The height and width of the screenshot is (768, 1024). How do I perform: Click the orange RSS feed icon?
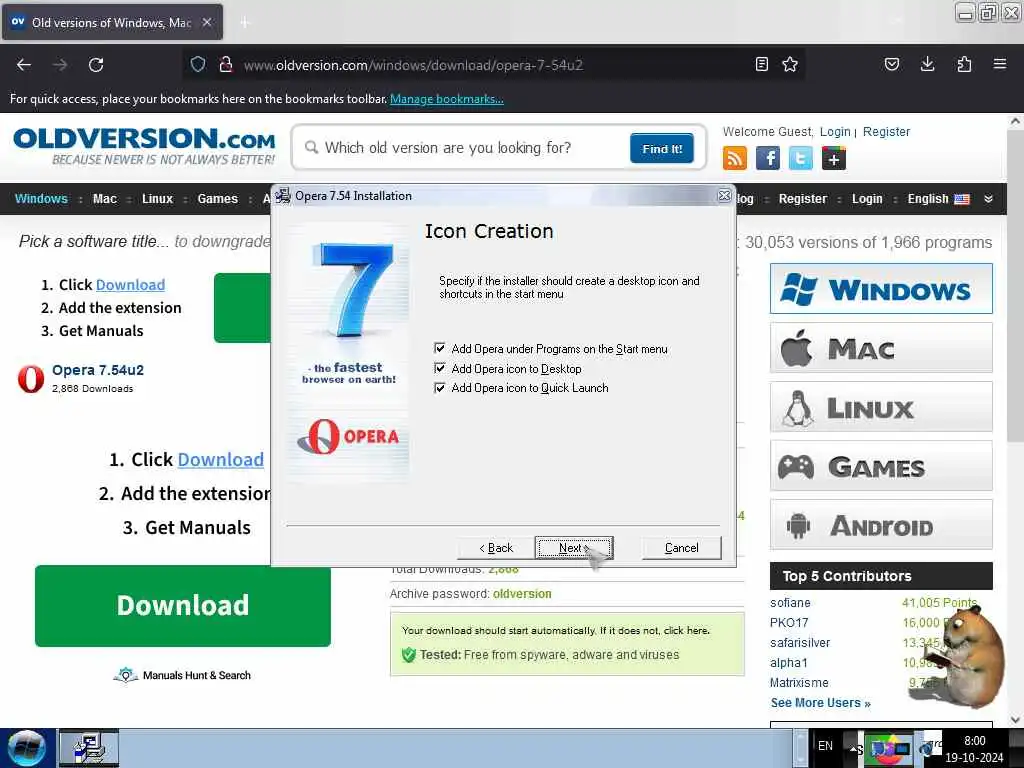[x=735, y=158]
